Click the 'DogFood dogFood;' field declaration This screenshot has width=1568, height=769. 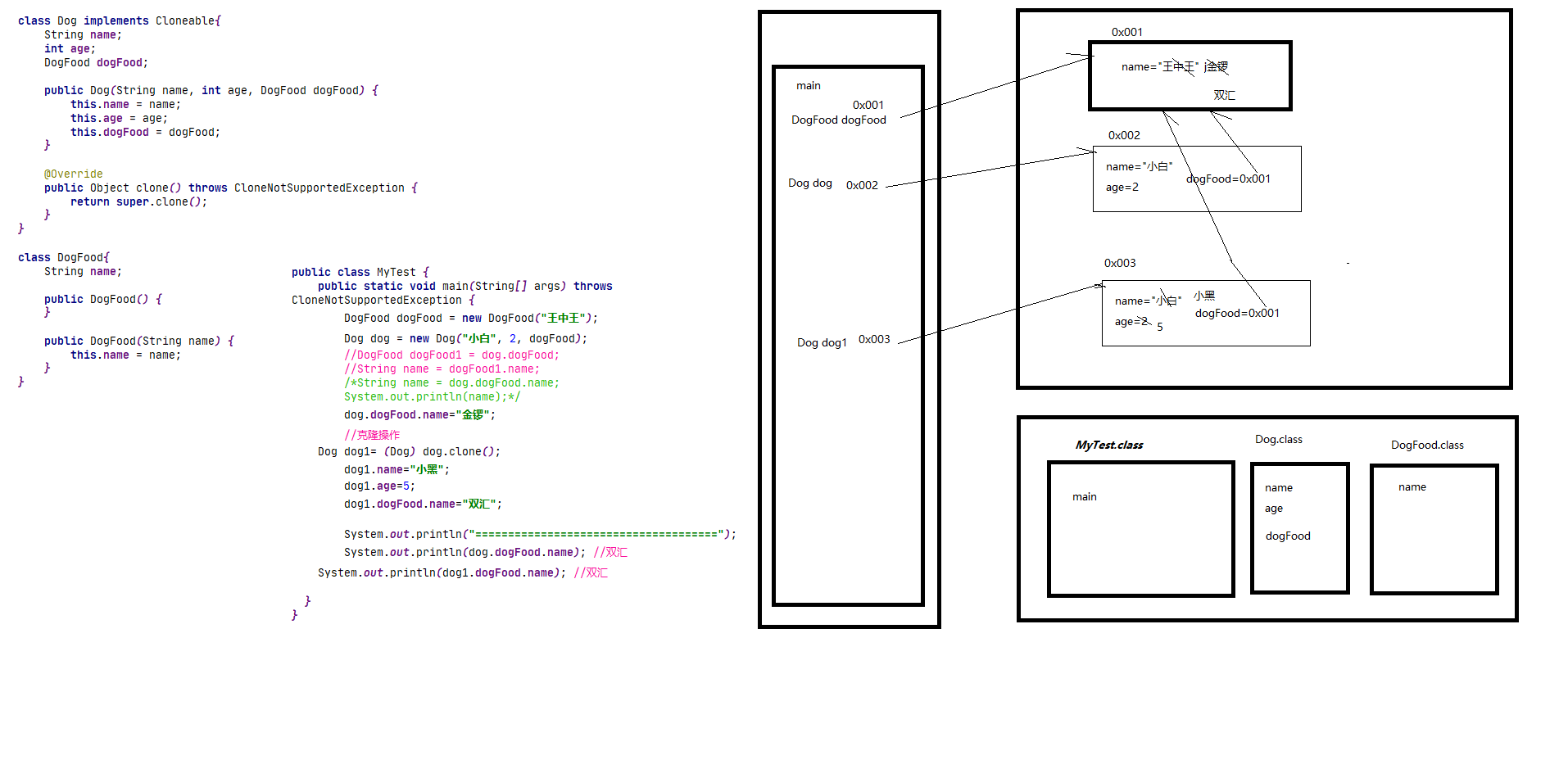(96, 62)
